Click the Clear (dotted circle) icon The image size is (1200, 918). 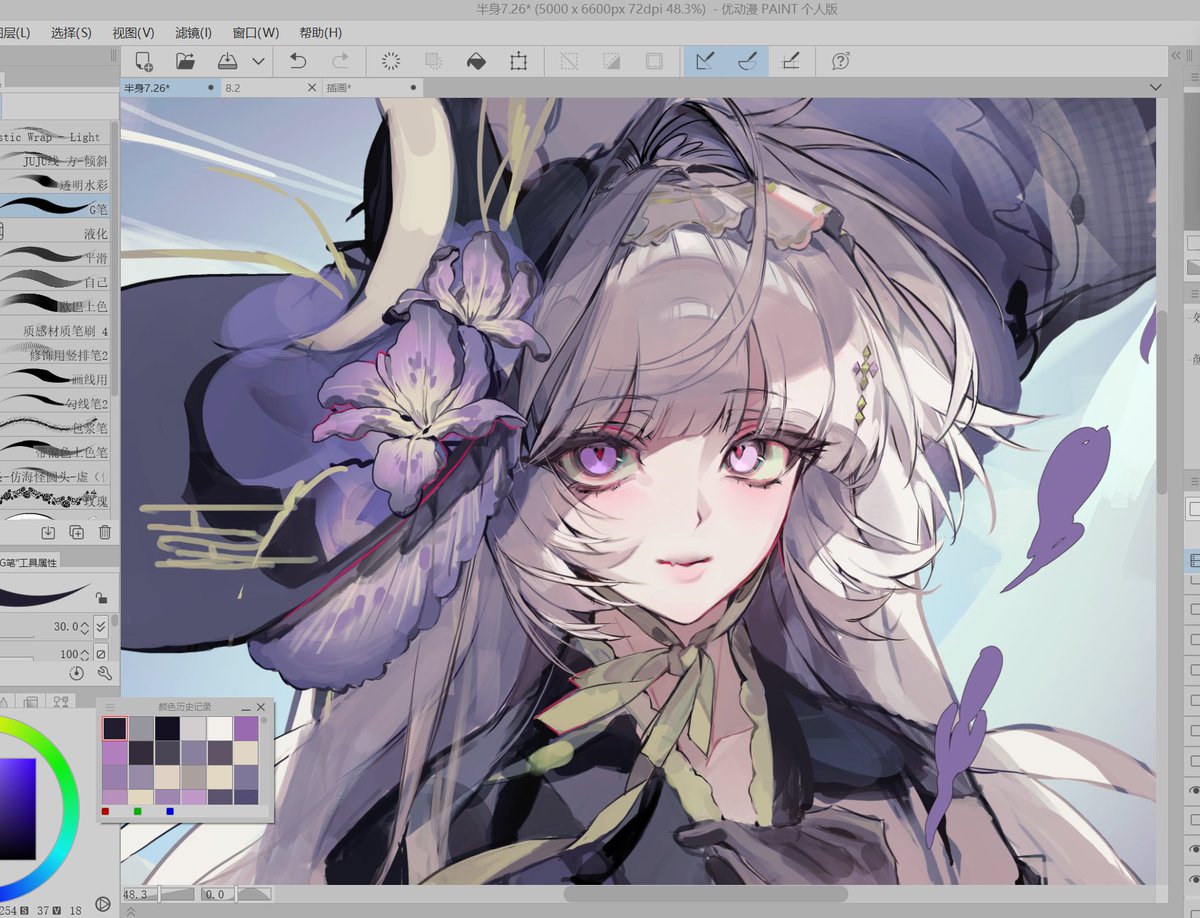click(x=391, y=61)
